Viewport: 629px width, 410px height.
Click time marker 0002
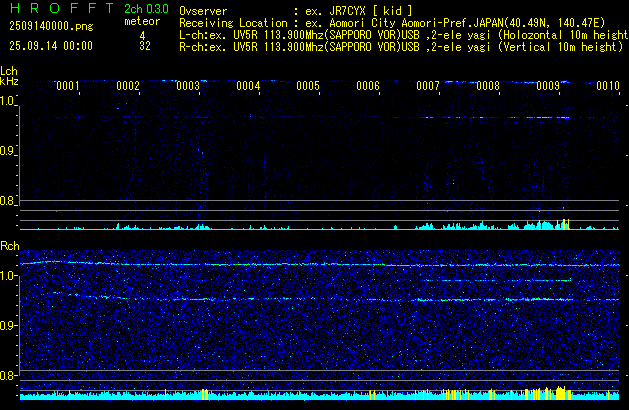point(128,86)
